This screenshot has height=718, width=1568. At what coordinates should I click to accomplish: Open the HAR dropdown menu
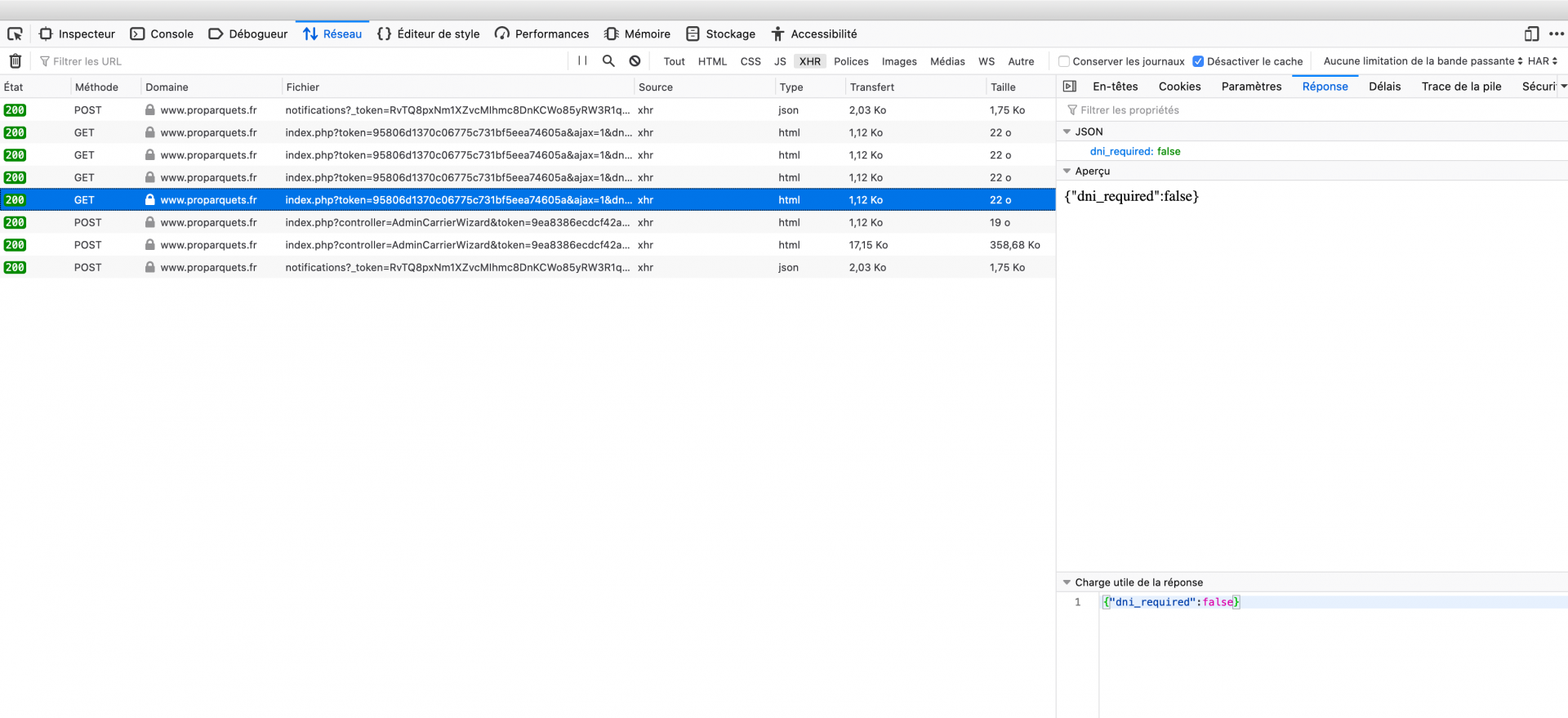[x=1543, y=61]
